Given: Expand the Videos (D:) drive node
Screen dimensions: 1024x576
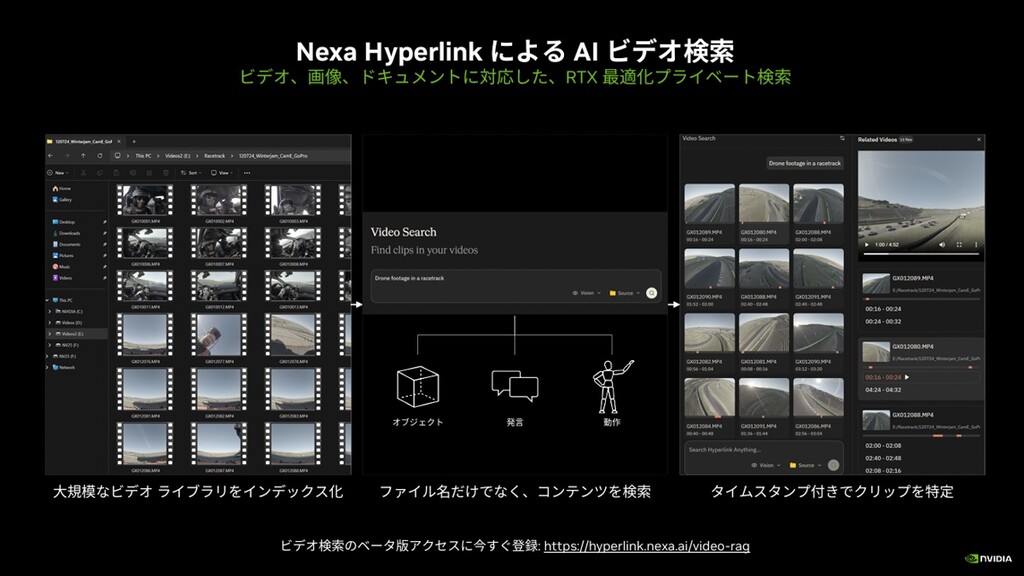Looking at the screenshot, I should [x=50, y=323].
